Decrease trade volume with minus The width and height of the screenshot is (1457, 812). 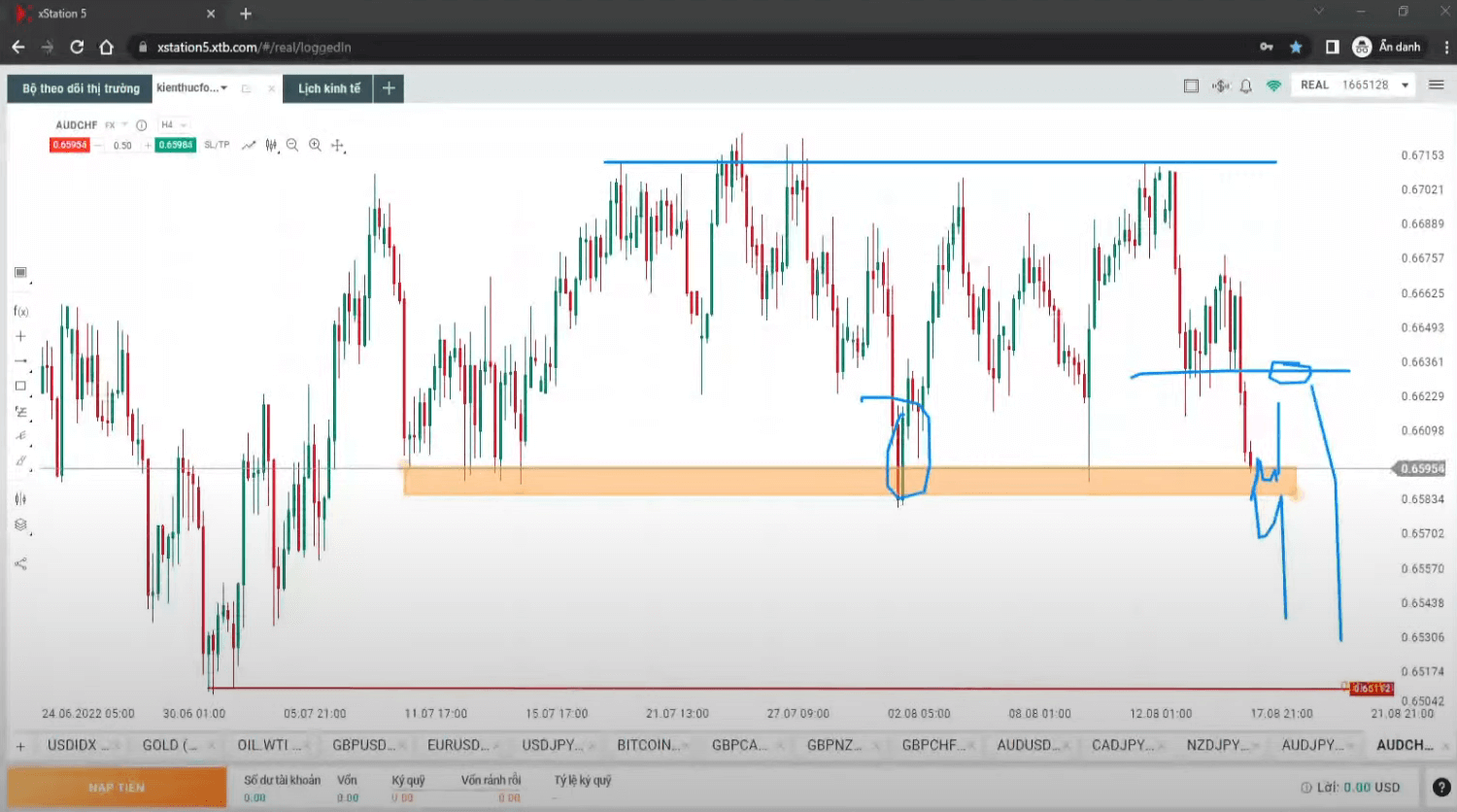tap(98, 145)
